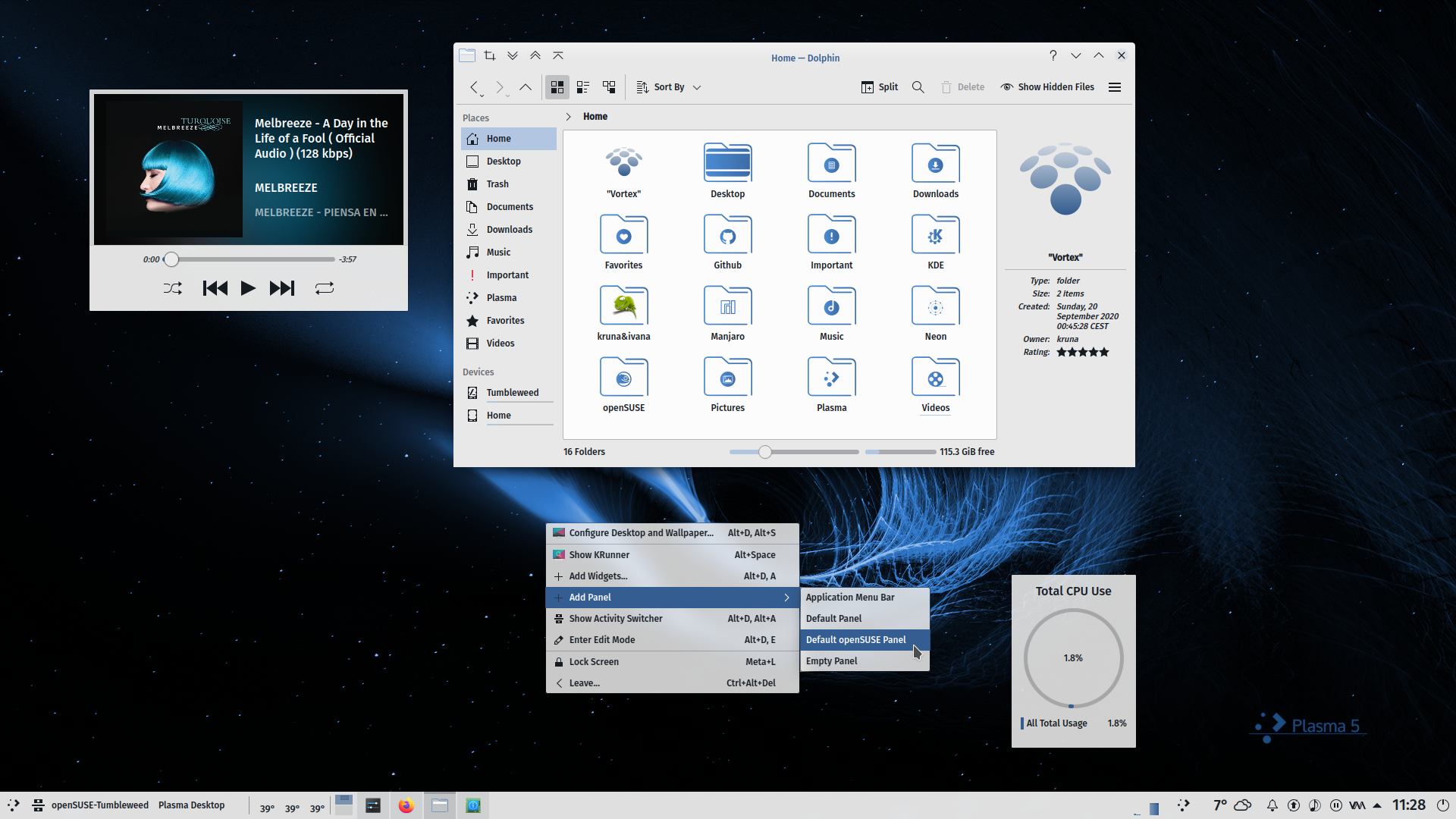Open the Manjaro folder
The image size is (1456, 819).
click(x=727, y=314)
